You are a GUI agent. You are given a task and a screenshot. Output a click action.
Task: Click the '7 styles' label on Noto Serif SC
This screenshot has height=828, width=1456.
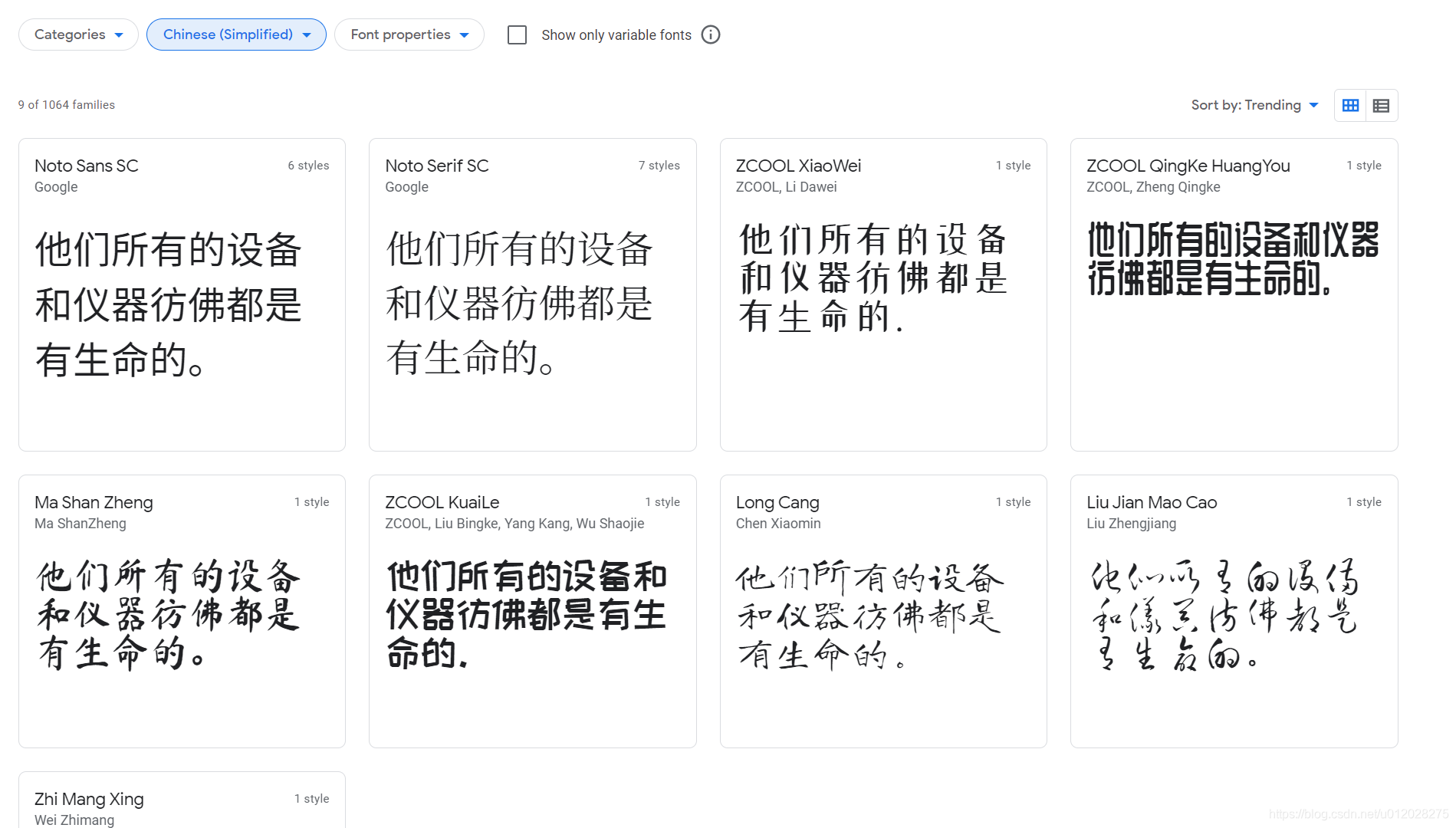coord(659,166)
